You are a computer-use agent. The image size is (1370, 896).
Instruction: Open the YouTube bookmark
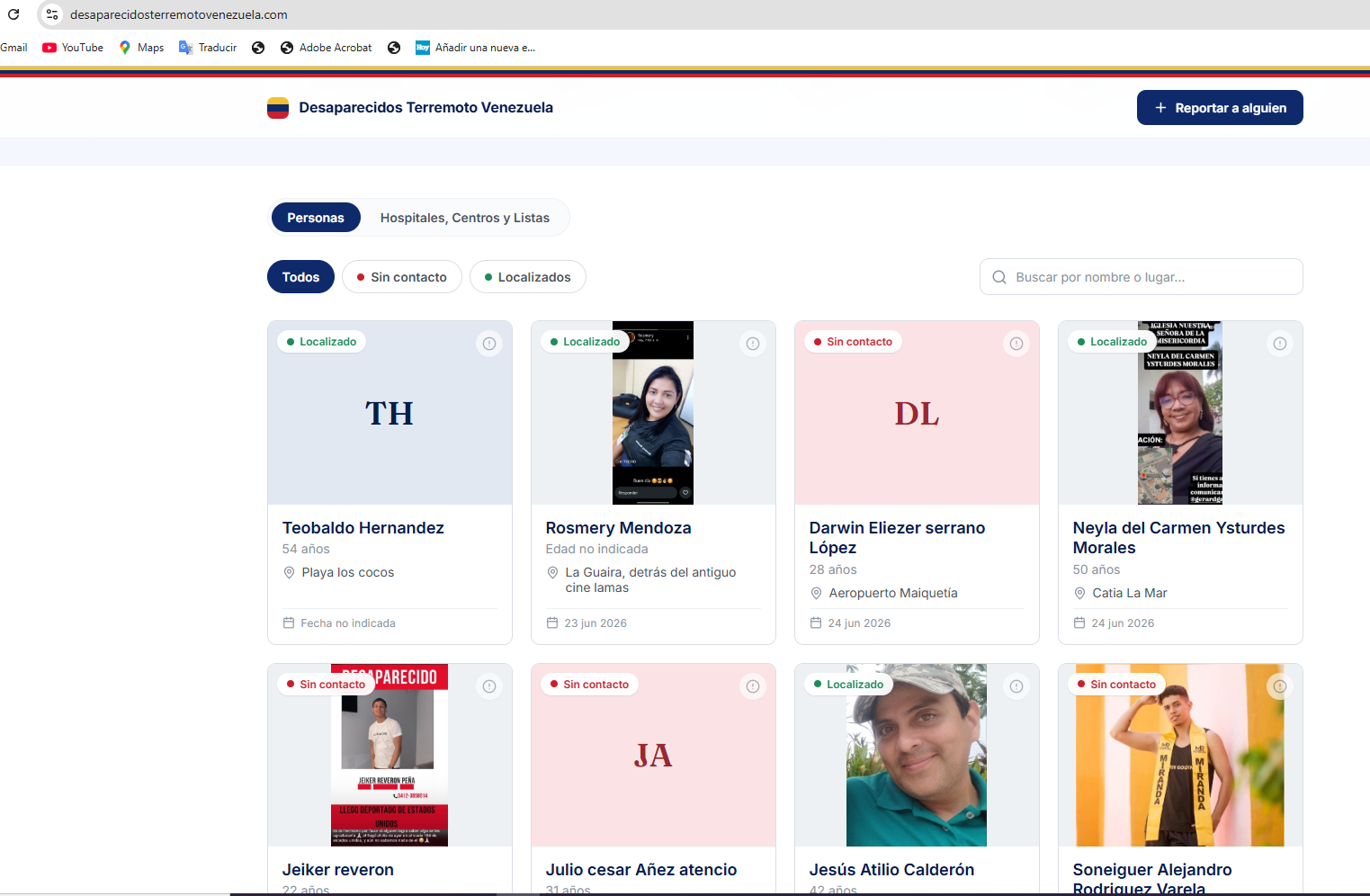[73, 48]
